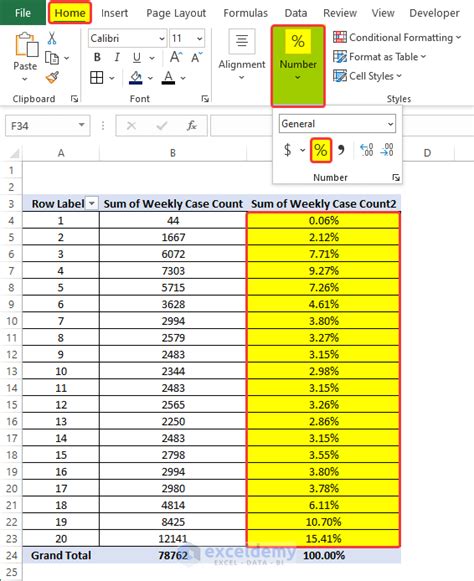The image size is (474, 581).
Task: Open the Number group dropdown button
Action: tap(298, 66)
